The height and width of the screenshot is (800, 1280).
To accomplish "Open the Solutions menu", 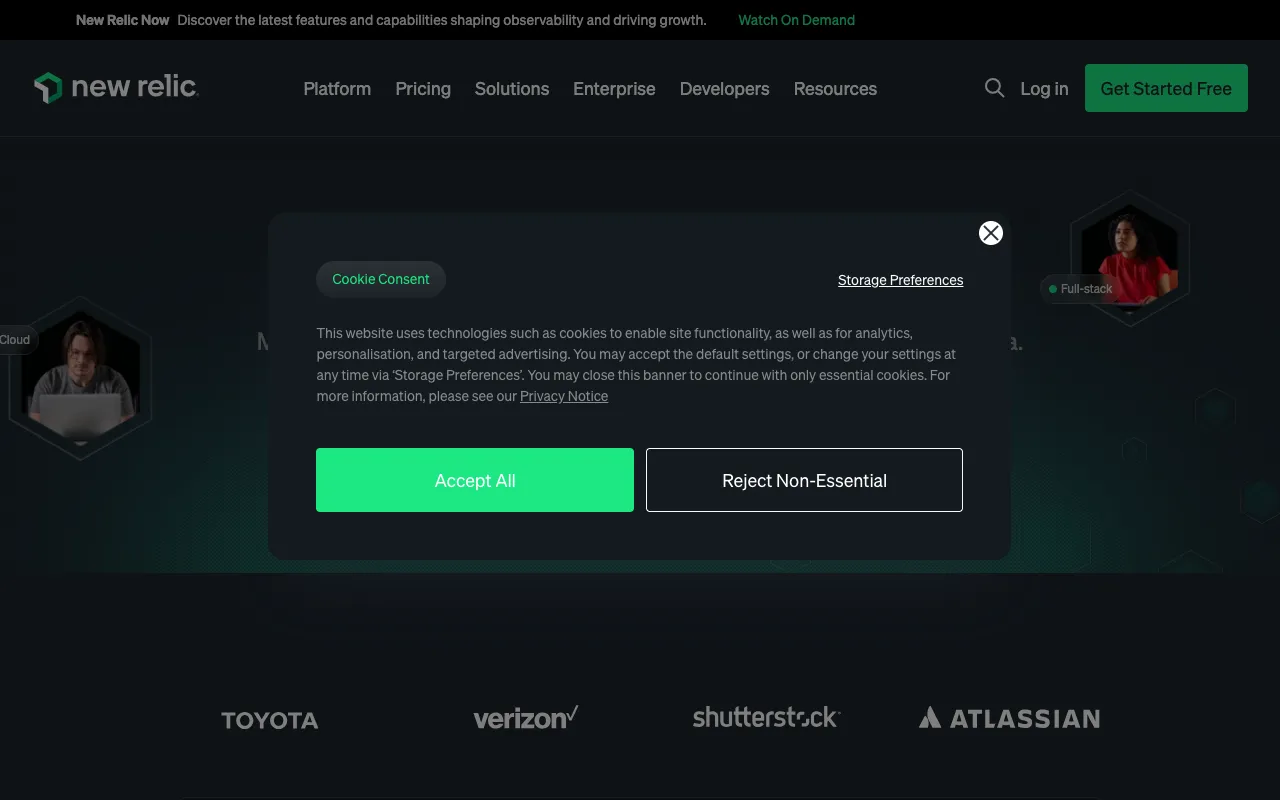I will click(511, 89).
